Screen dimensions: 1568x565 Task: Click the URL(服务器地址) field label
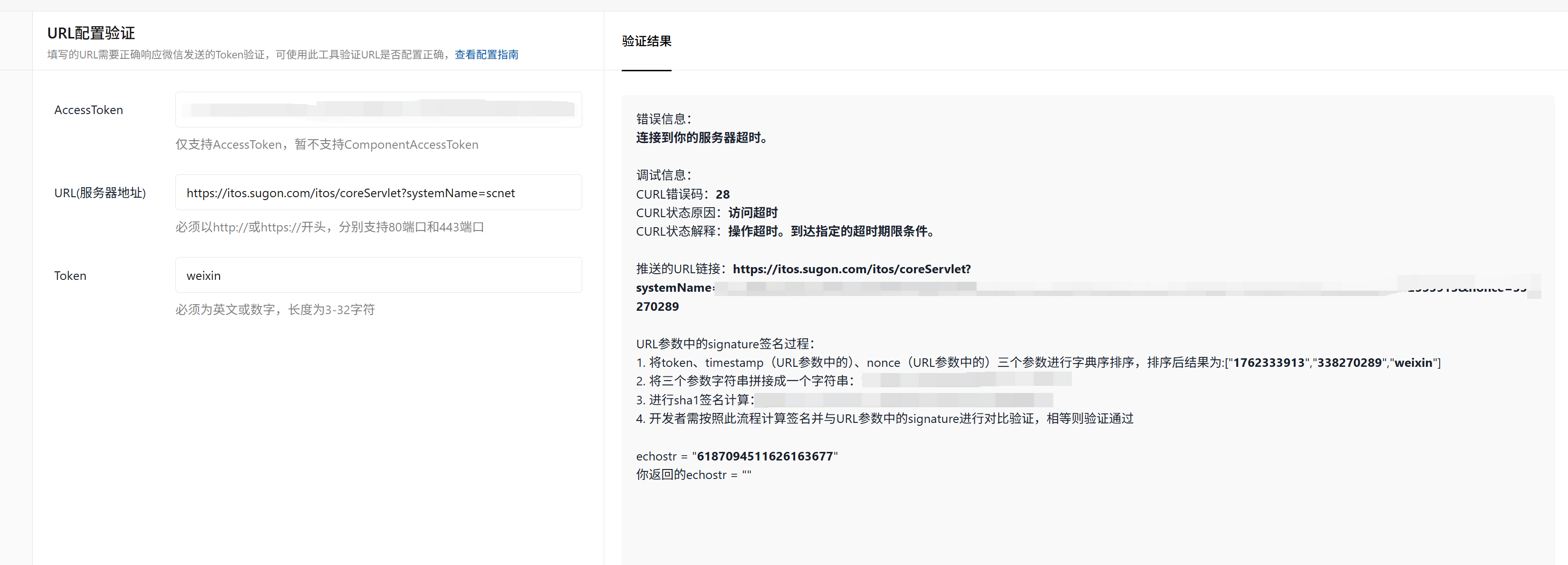click(x=100, y=193)
